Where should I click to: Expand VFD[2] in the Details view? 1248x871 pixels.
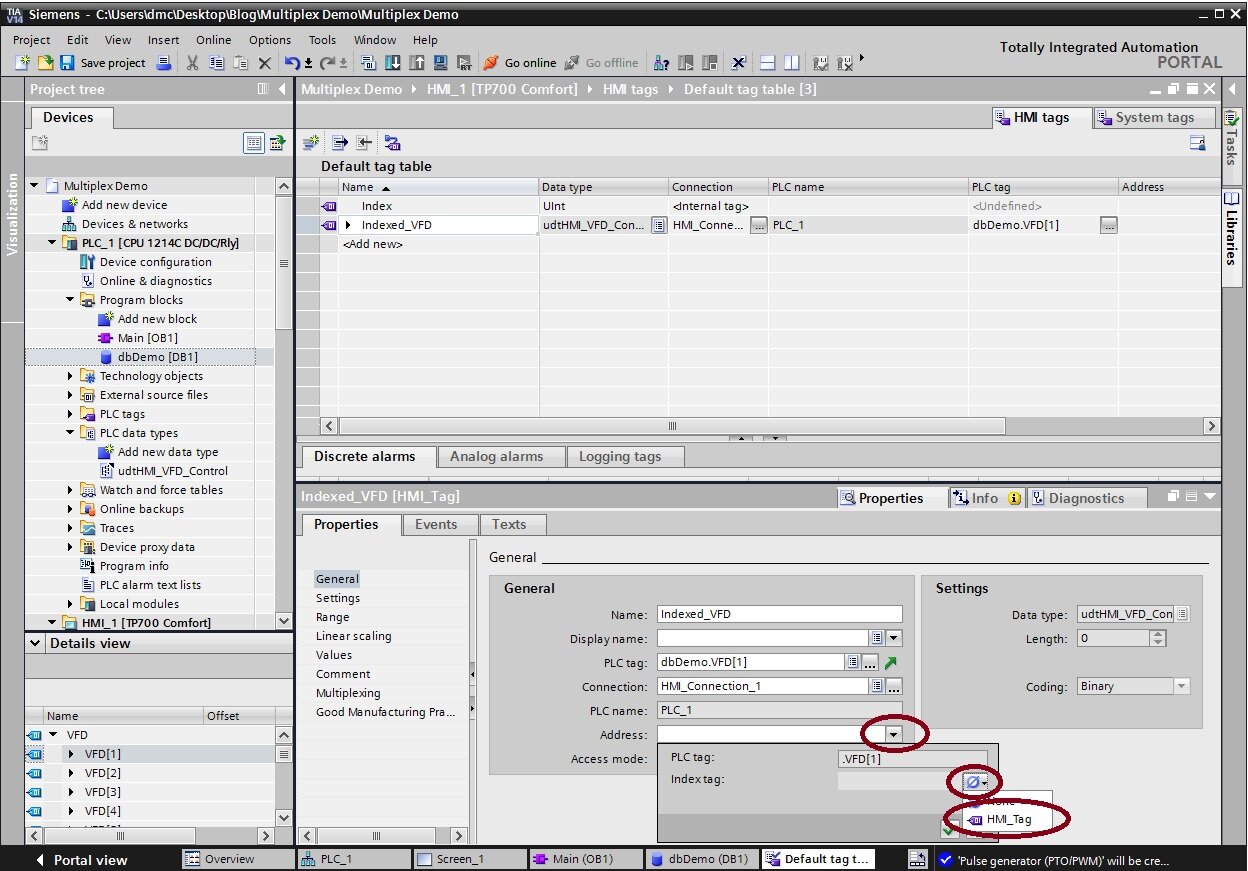71,773
